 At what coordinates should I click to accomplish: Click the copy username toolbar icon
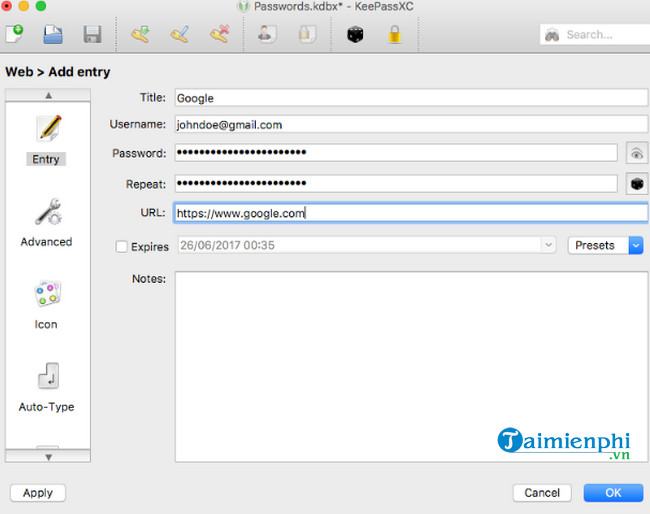coord(267,35)
